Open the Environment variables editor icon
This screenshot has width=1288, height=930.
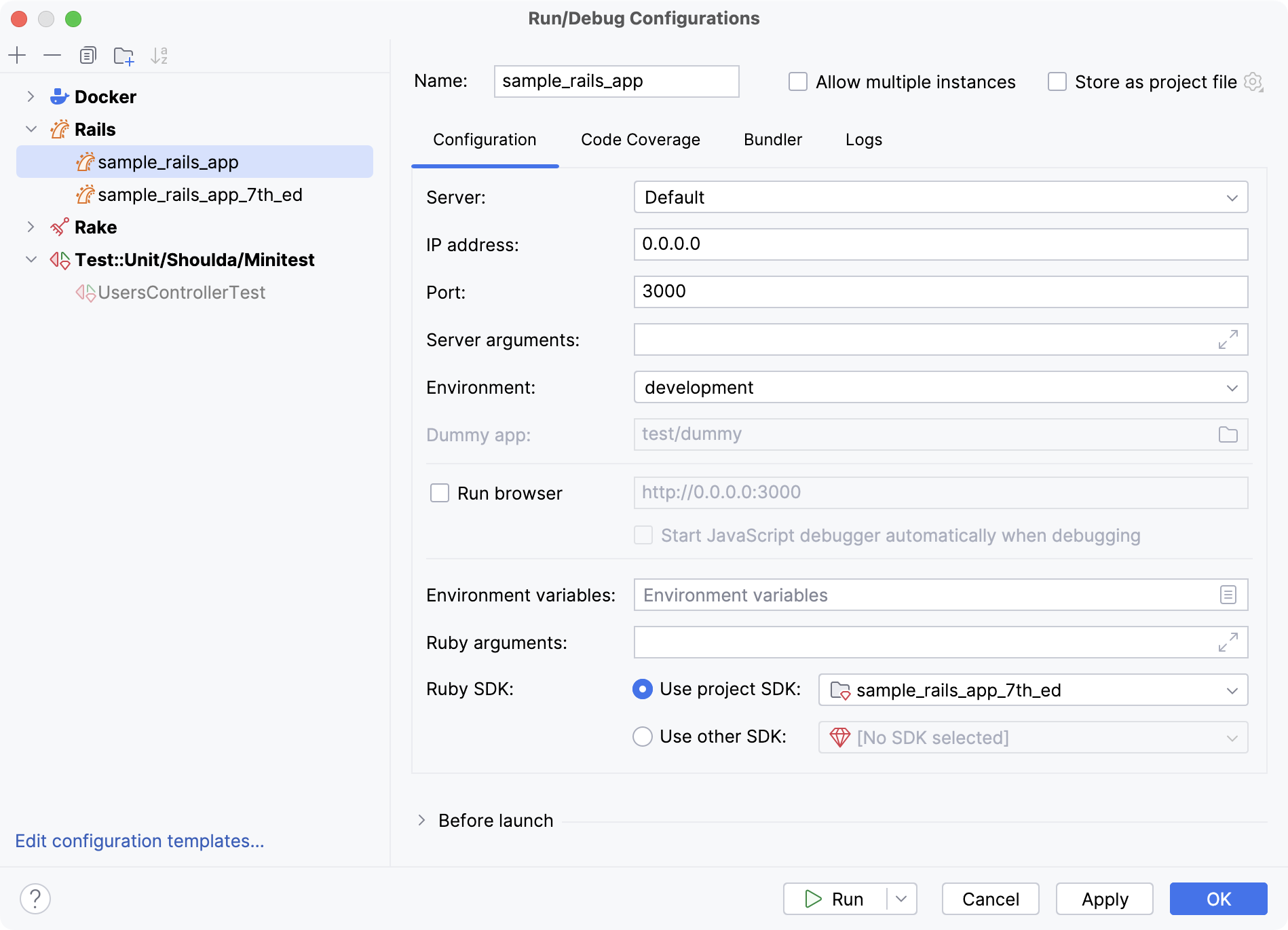[x=1228, y=595]
